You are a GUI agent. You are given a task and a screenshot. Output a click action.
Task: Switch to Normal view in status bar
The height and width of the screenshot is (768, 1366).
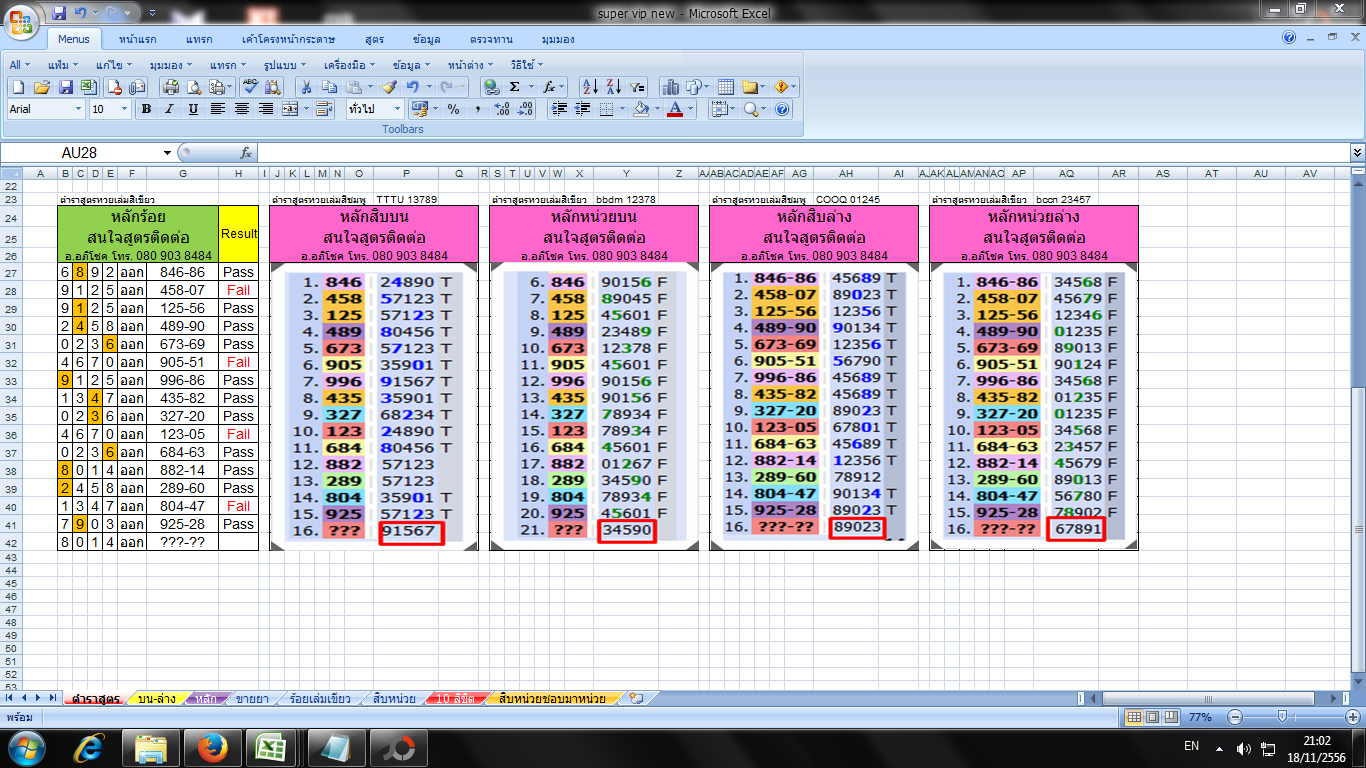coord(1134,718)
